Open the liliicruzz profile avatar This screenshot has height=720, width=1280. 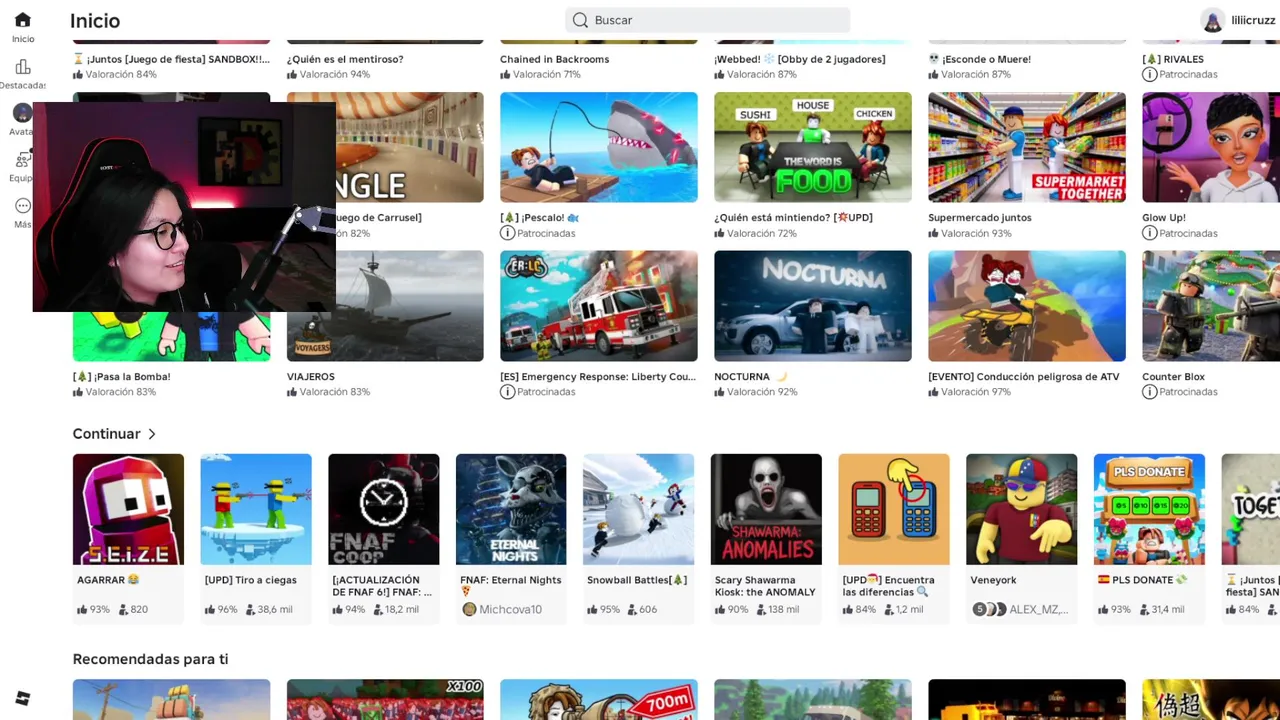(1212, 20)
